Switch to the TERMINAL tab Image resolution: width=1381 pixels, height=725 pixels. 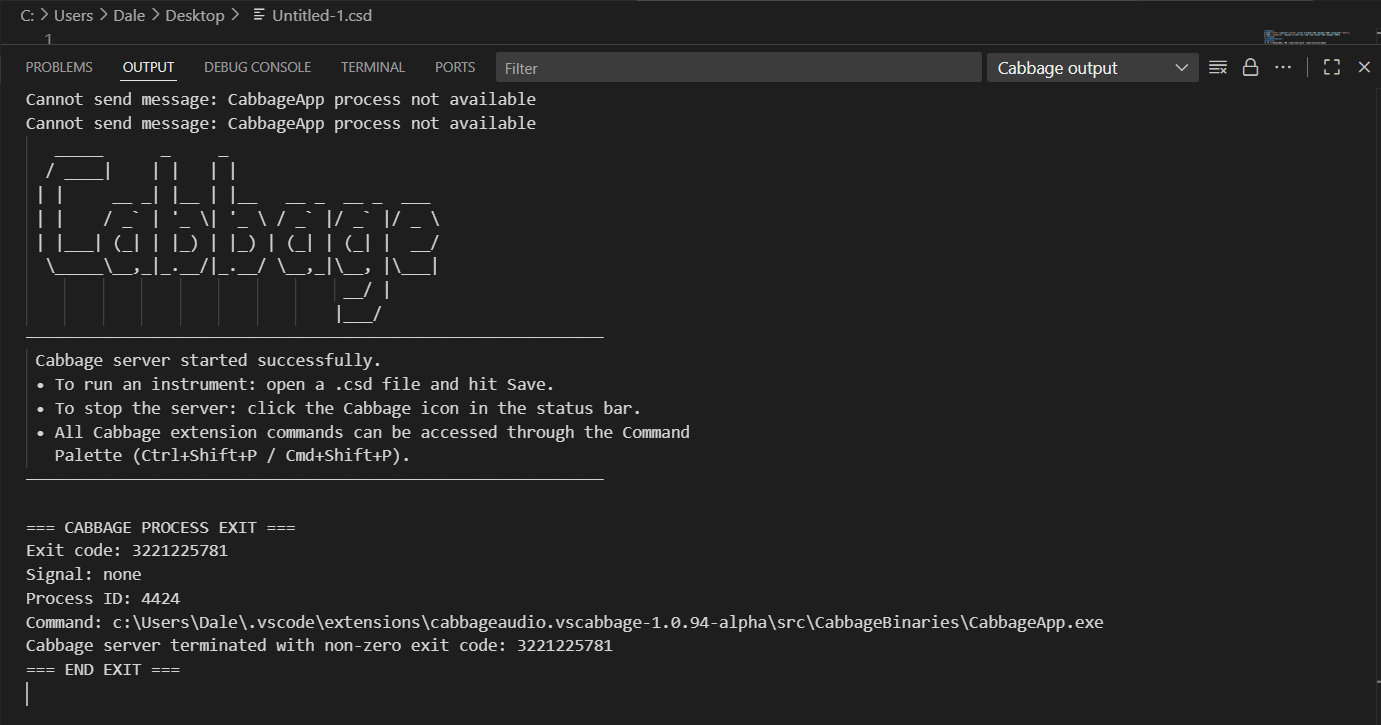click(372, 67)
